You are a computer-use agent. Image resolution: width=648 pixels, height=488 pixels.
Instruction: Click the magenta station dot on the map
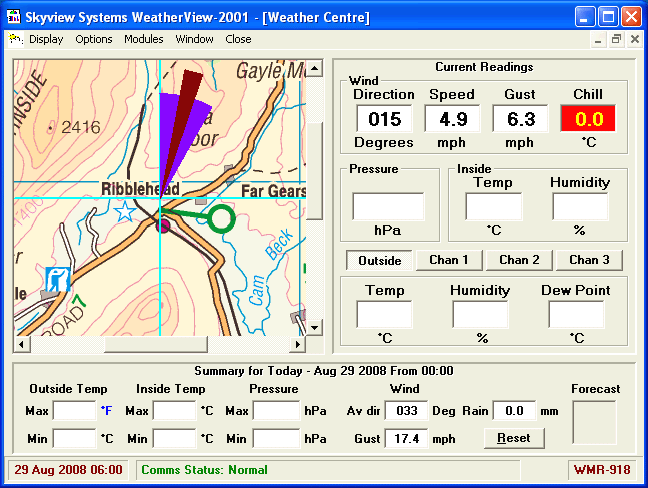[163, 226]
